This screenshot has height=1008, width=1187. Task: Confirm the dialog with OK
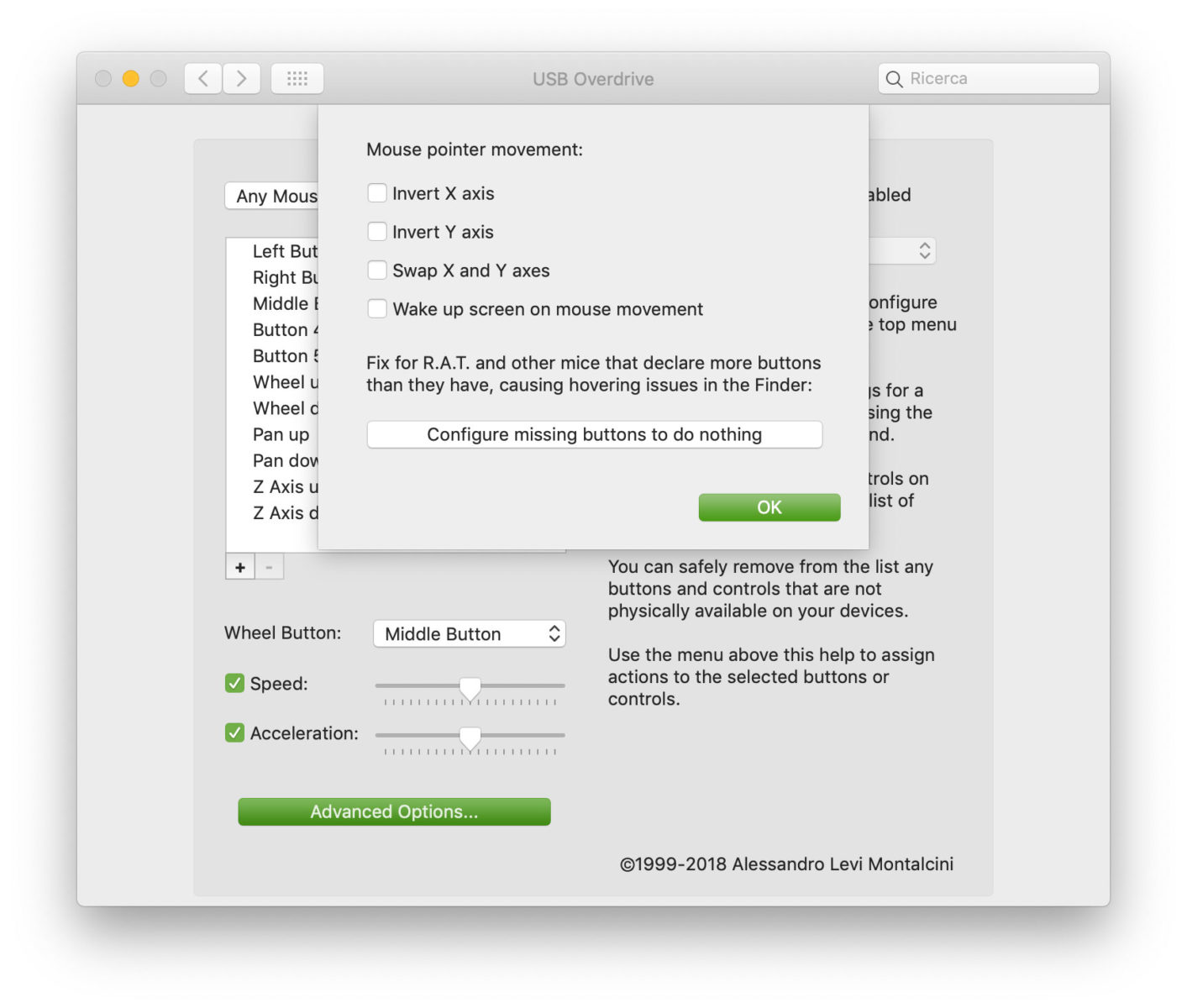769,507
